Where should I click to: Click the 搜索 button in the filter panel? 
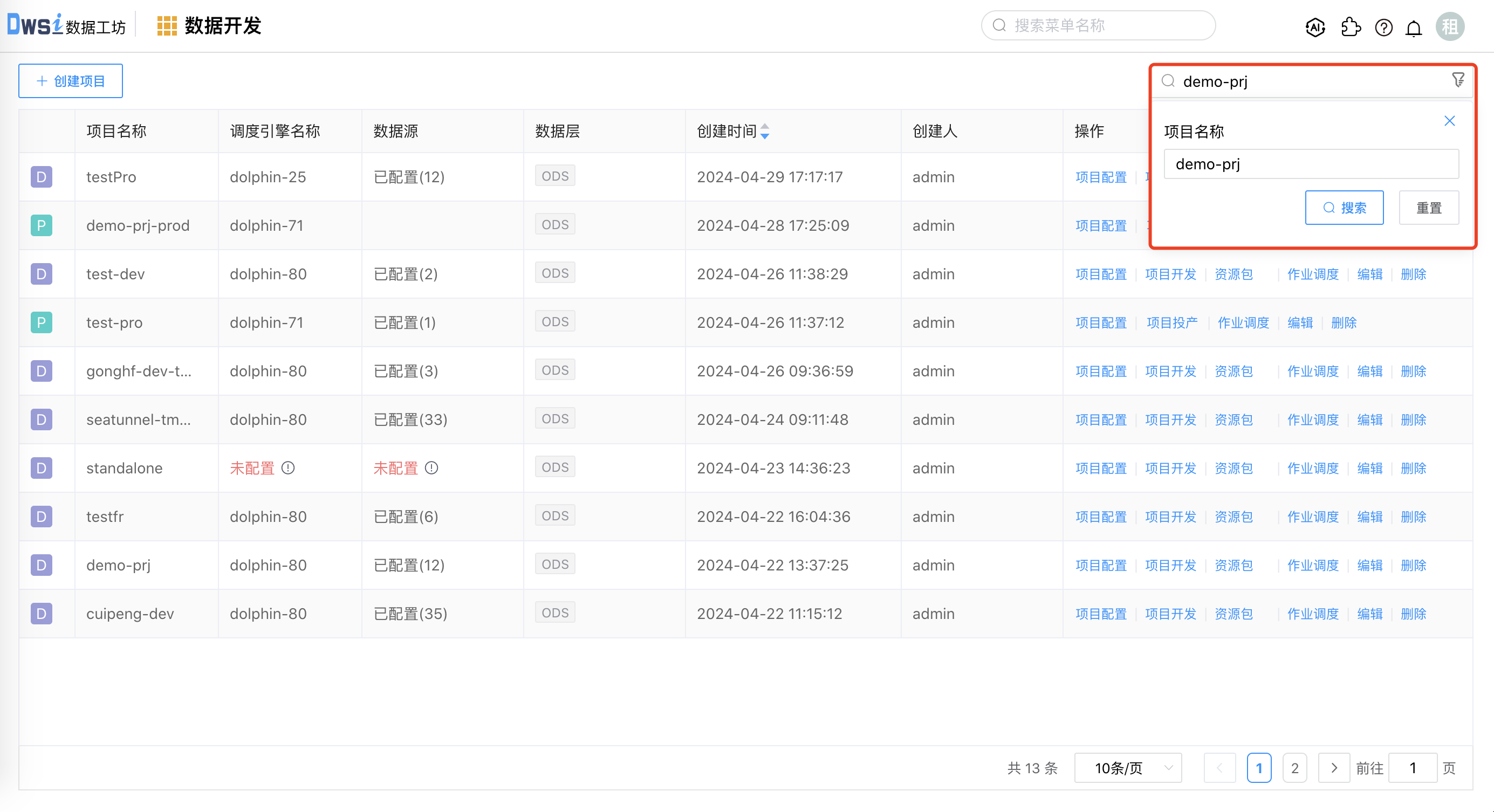tap(1344, 207)
